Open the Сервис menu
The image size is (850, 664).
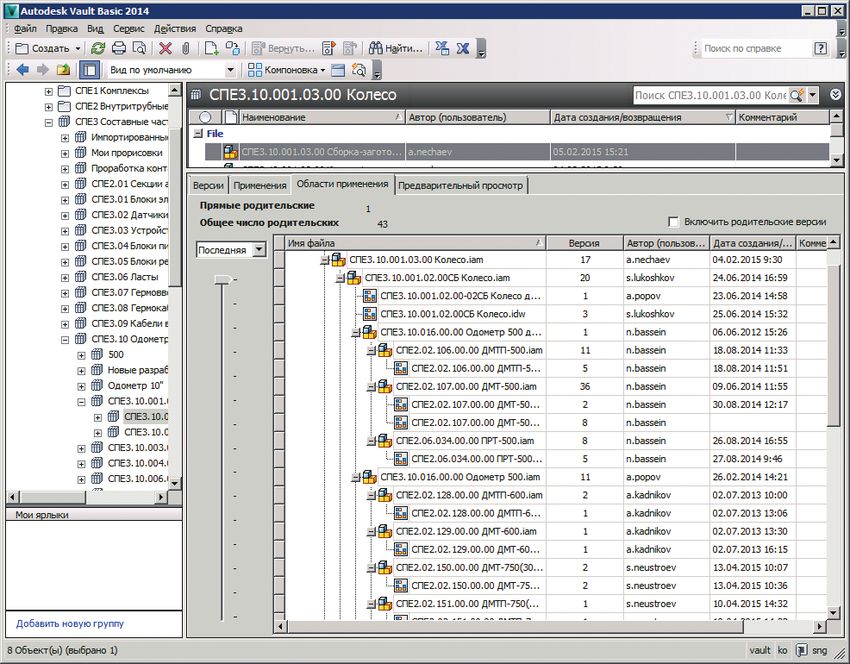click(128, 29)
